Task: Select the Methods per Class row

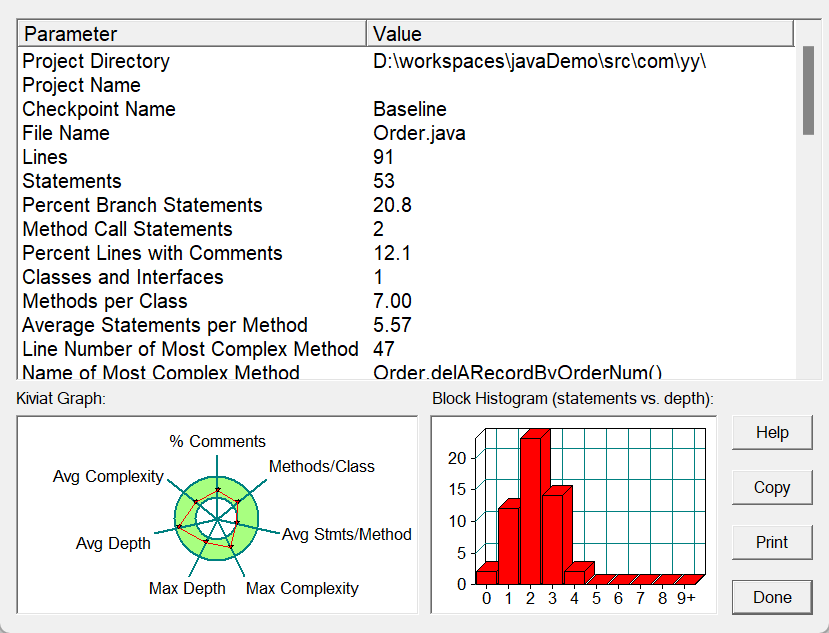Action: coord(105,301)
